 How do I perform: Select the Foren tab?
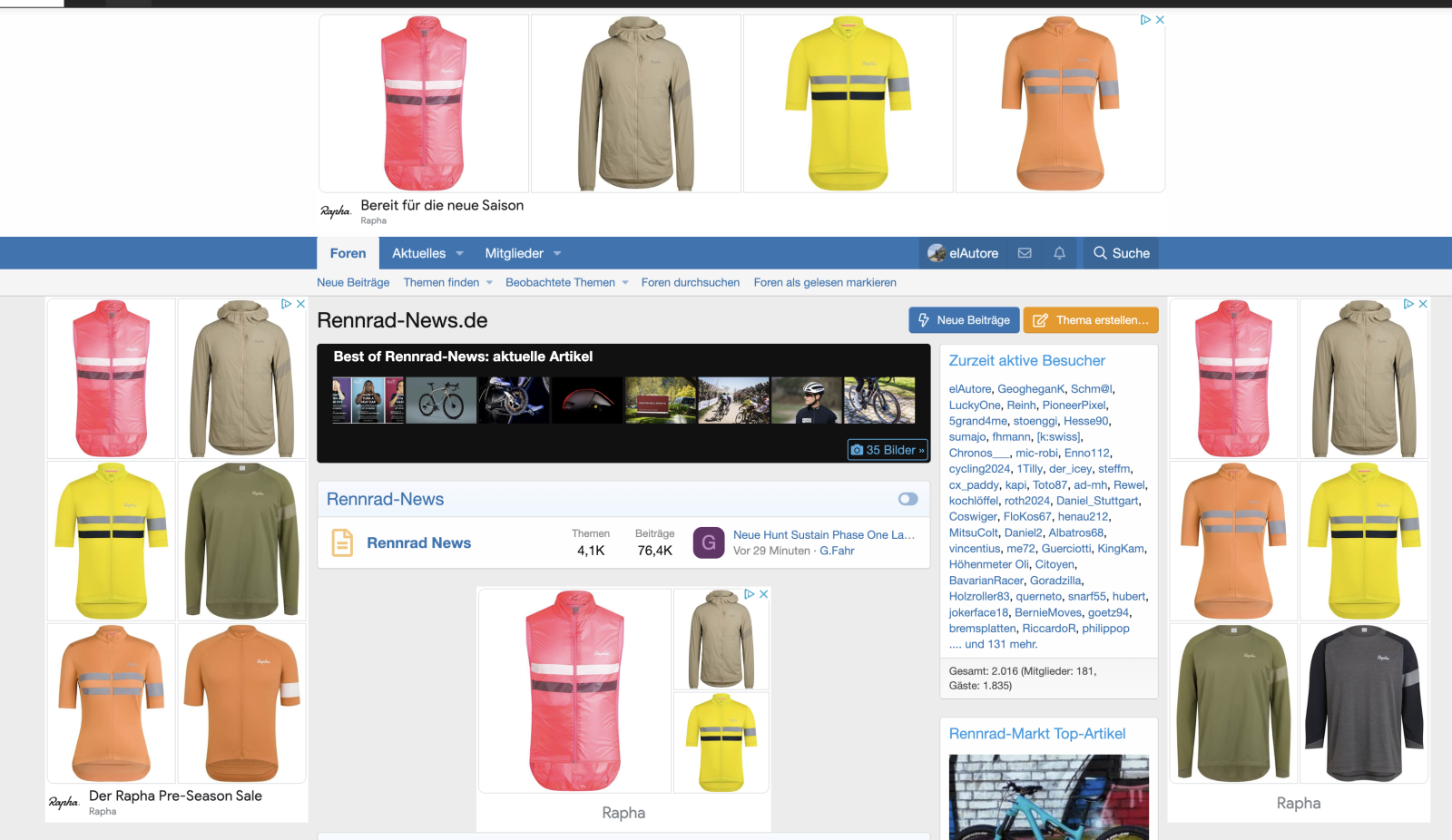pos(348,253)
